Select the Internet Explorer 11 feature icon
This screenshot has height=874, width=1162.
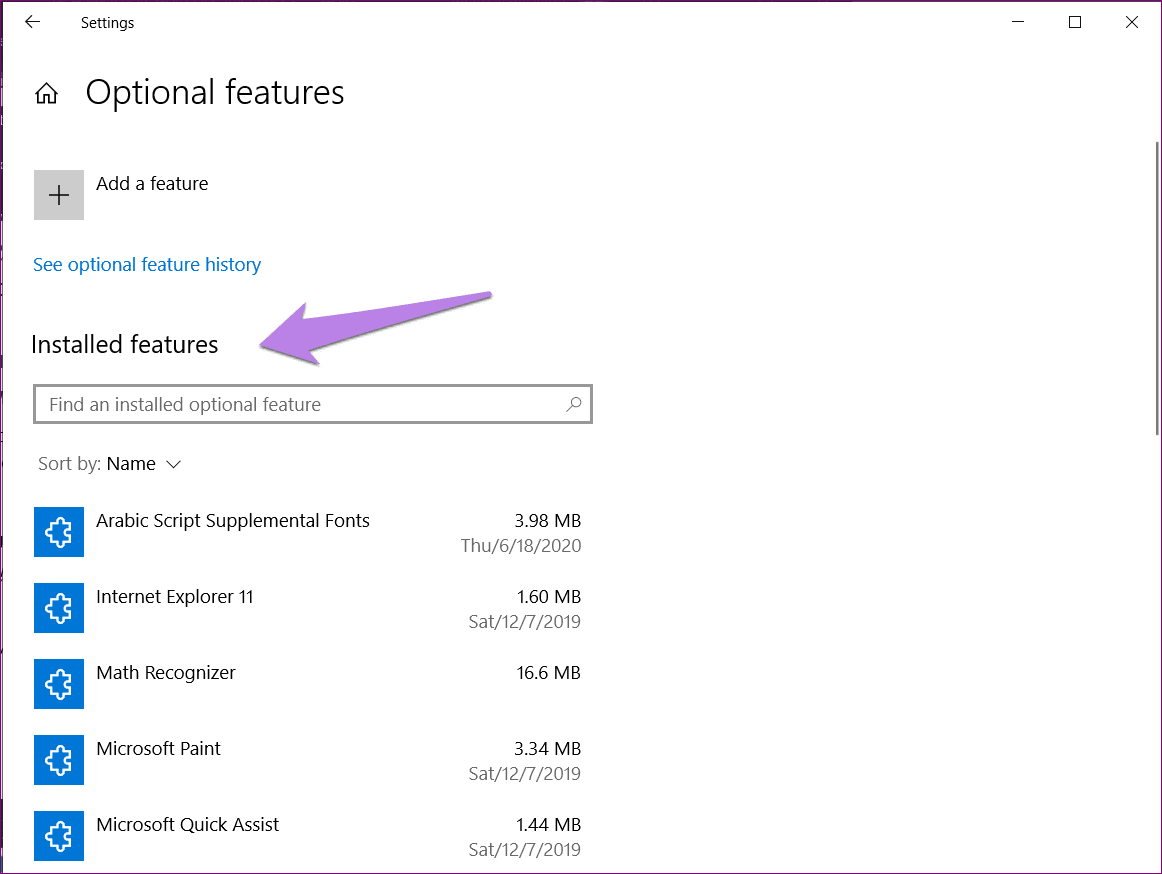(58, 608)
